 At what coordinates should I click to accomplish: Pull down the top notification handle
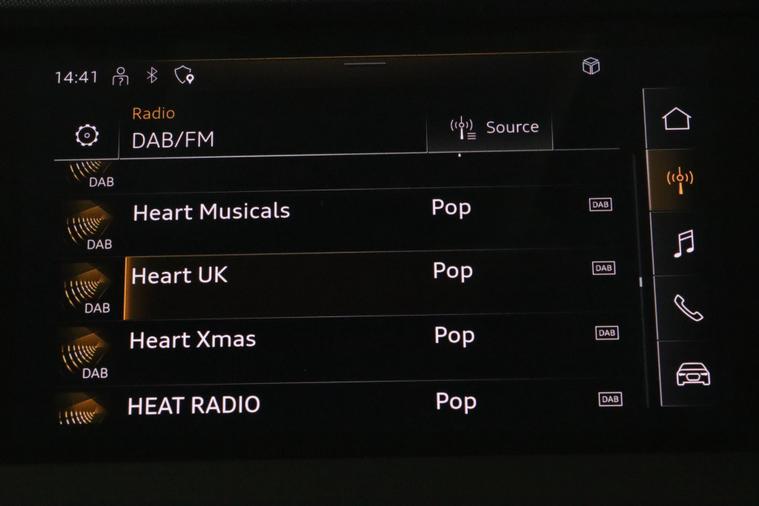click(365, 63)
